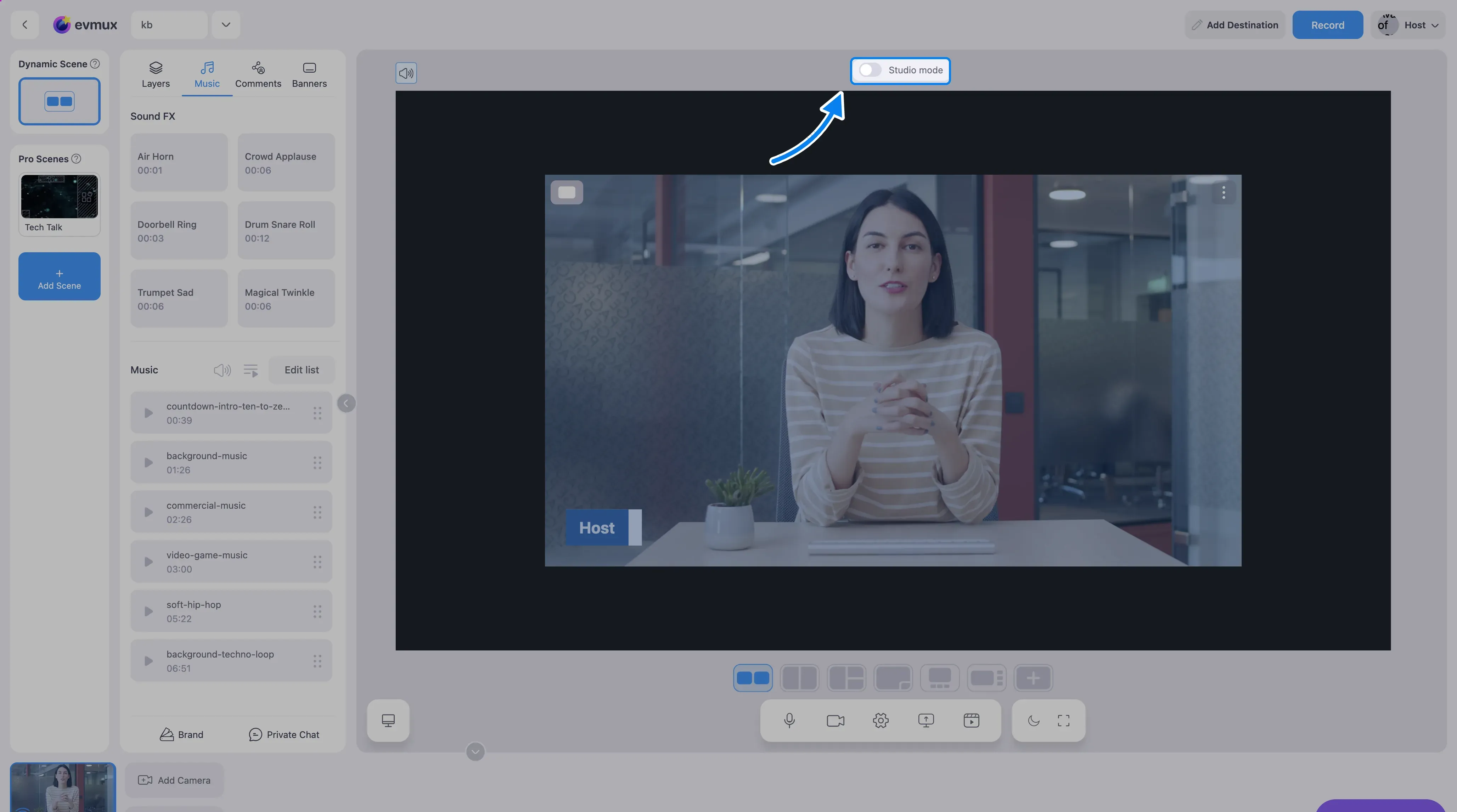Image resolution: width=1457 pixels, height=812 pixels.
Task: Play the soft-hip-hop track
Action: [x=148, y=612]
